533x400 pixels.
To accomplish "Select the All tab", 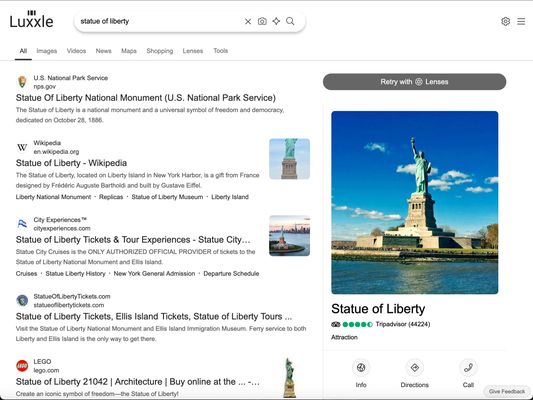I will (x=23, y=51).
